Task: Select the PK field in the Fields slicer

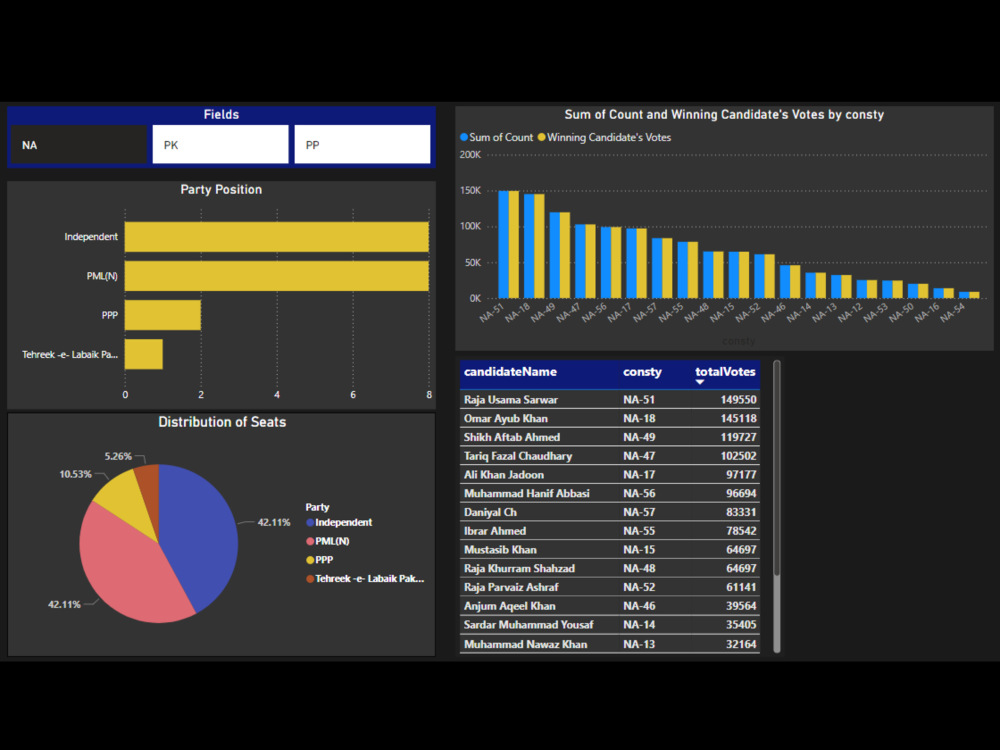Action: [220, 144]
